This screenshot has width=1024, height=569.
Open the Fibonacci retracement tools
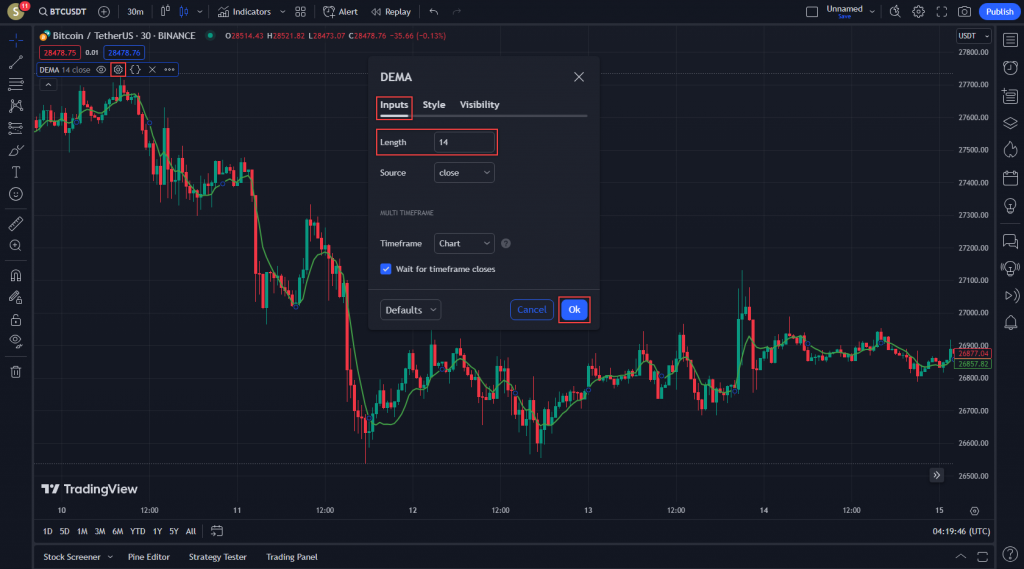pyautogui.click(x=16, y=84)
